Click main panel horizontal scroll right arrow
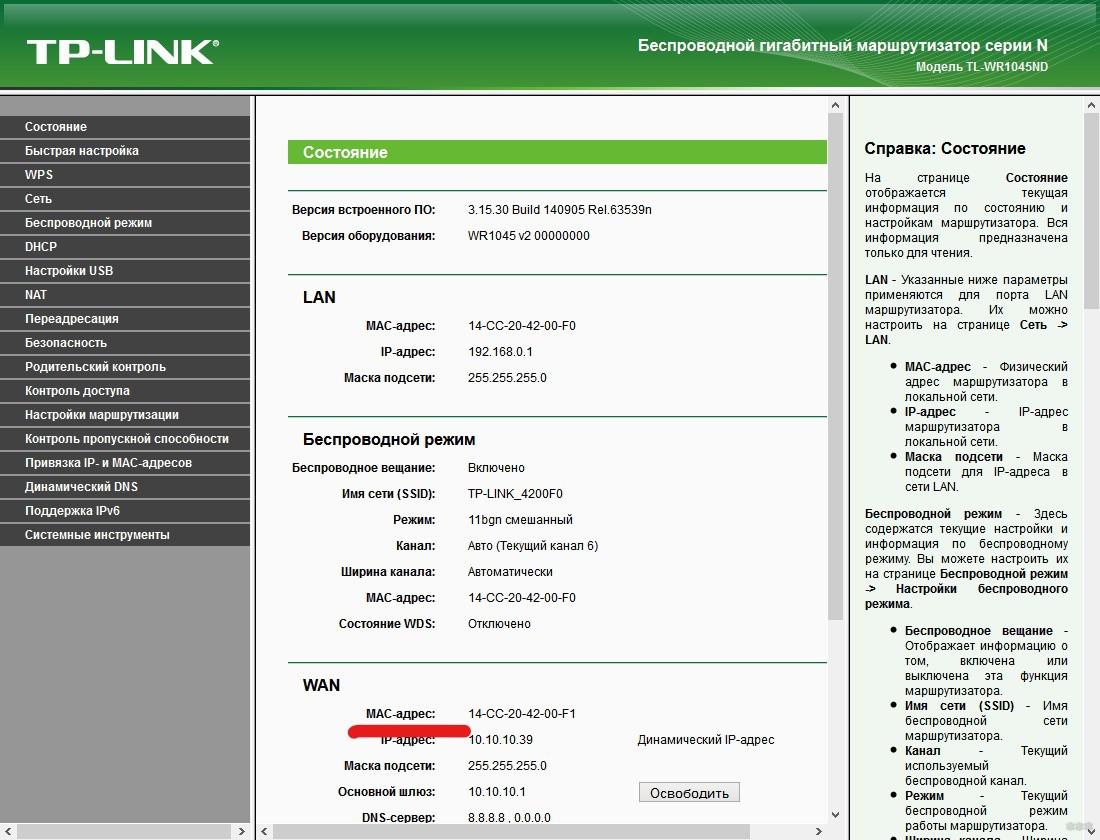 click(x=819, y=832)
